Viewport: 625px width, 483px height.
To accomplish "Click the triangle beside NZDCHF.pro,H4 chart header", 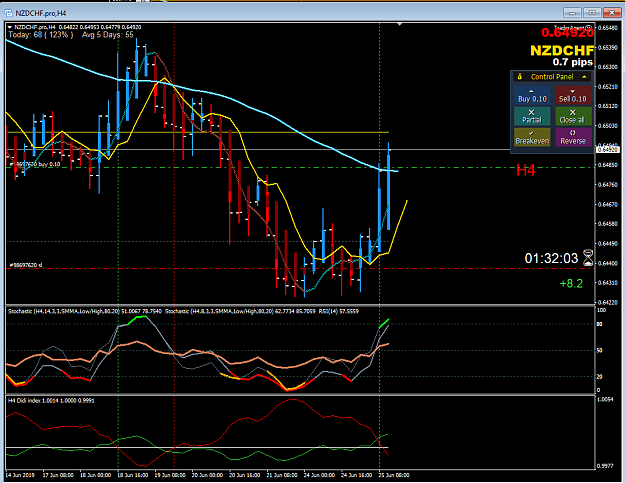I will point(10,27).
